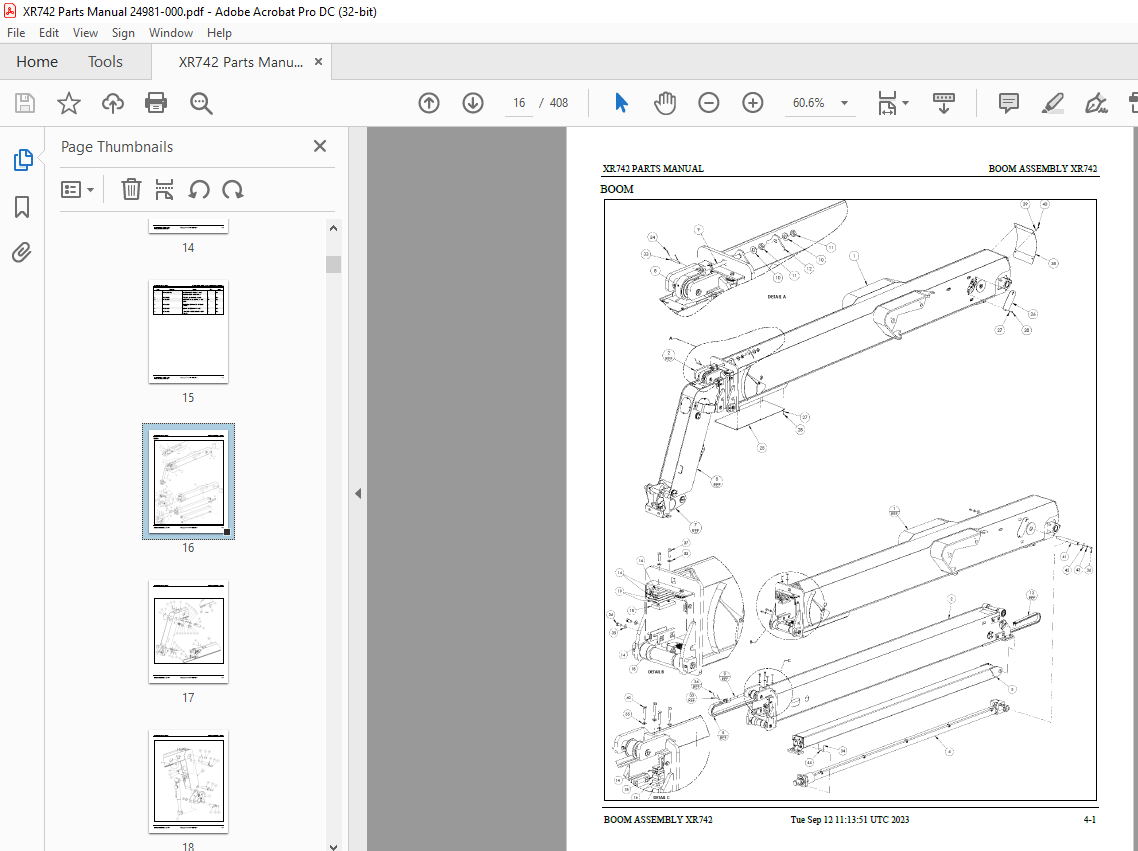
Task: Open the Window menu
Action: pyautogui.click(x=171, y=33)
